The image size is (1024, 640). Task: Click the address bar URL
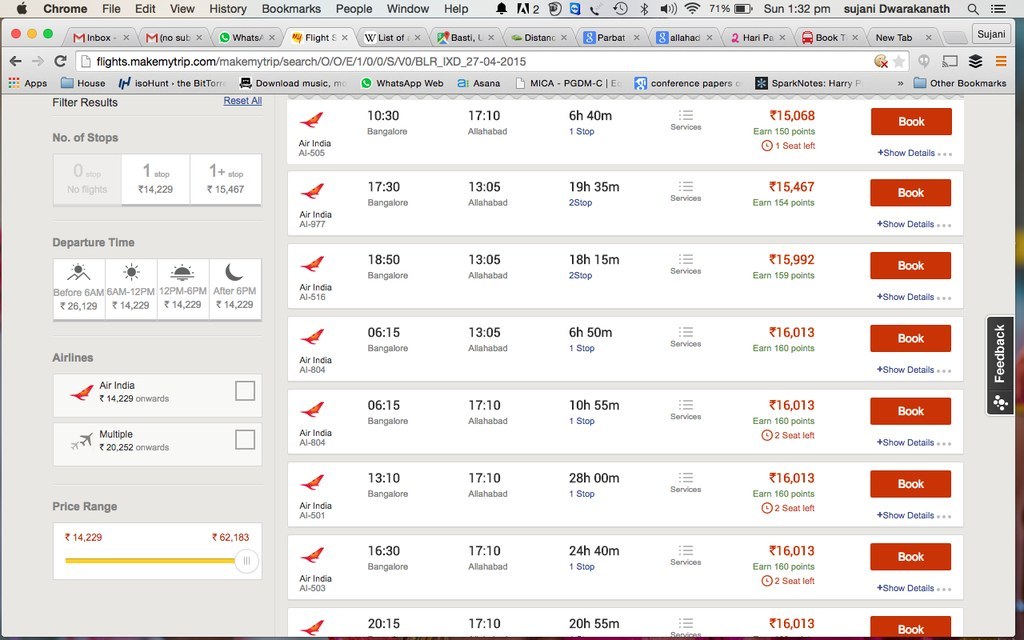click(x=311, y=61)
